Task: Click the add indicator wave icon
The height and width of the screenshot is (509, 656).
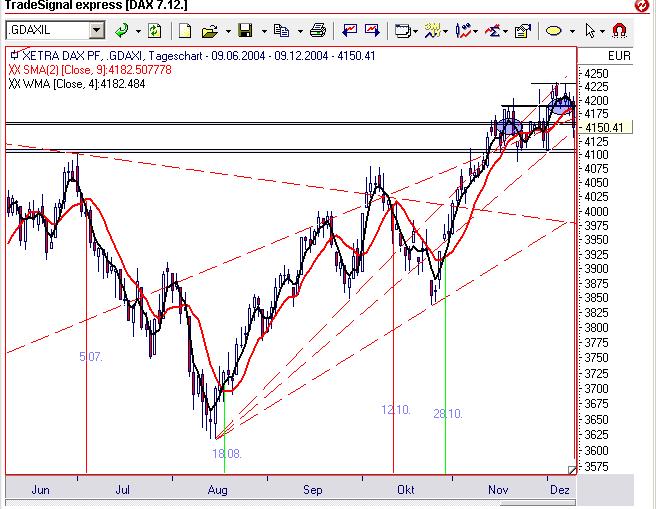Action: point(433,31)
